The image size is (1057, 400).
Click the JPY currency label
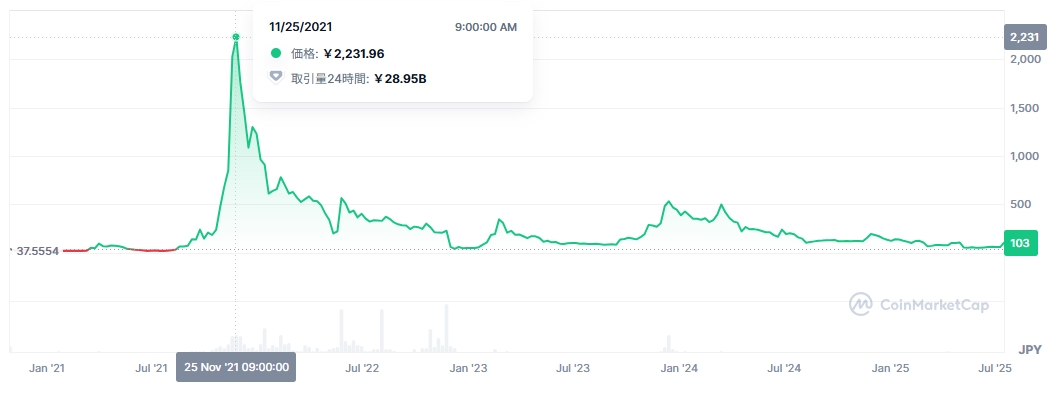(1029, 349)
